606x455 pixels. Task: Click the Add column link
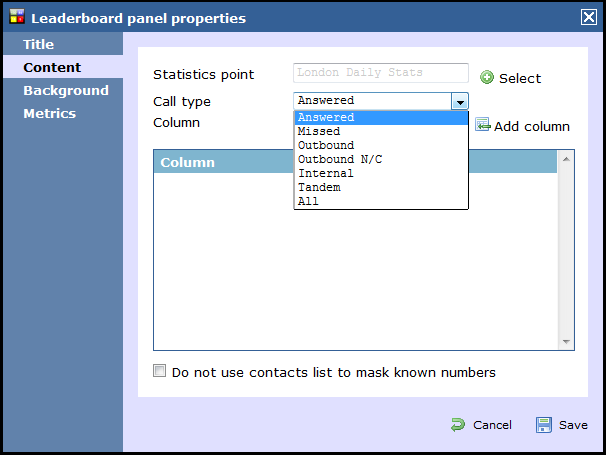531,126
